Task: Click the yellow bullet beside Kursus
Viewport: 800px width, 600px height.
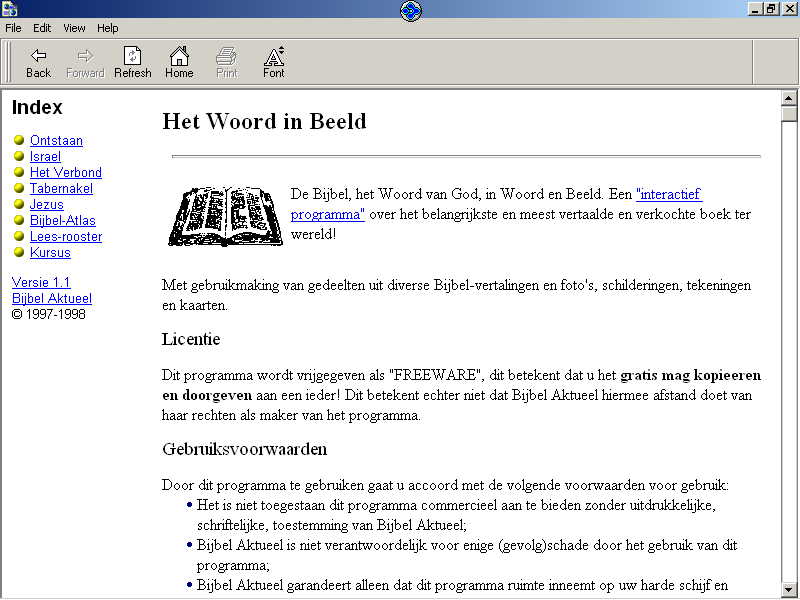Action: pos(19,252)
